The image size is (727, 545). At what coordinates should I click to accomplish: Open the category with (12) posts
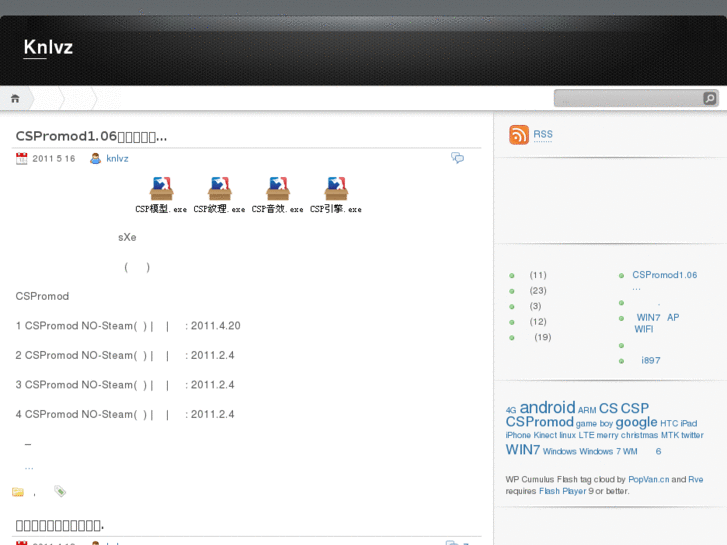coord(537,322)
